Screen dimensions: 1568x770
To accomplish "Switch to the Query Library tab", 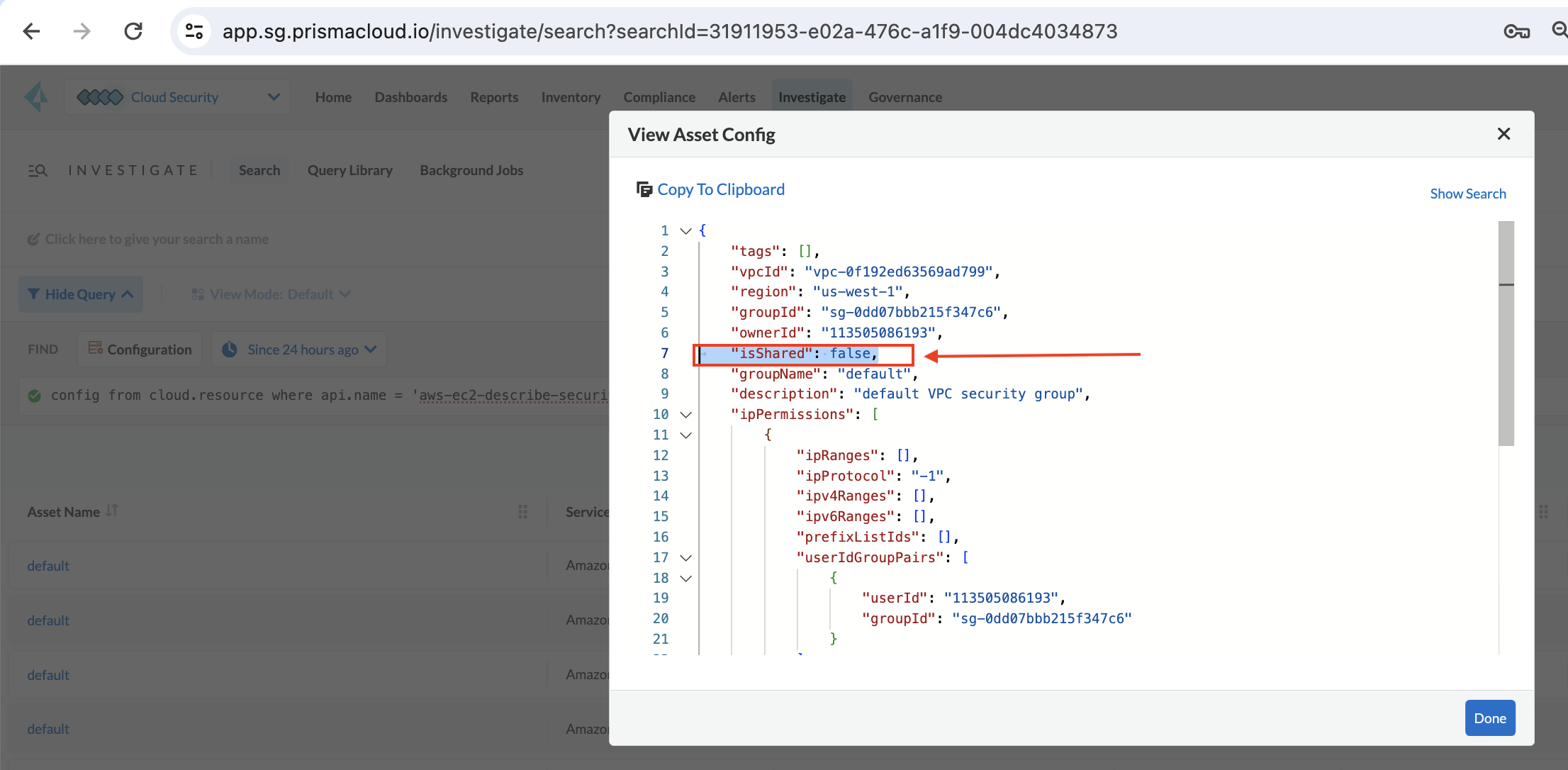I will click(x=349, y=170).
